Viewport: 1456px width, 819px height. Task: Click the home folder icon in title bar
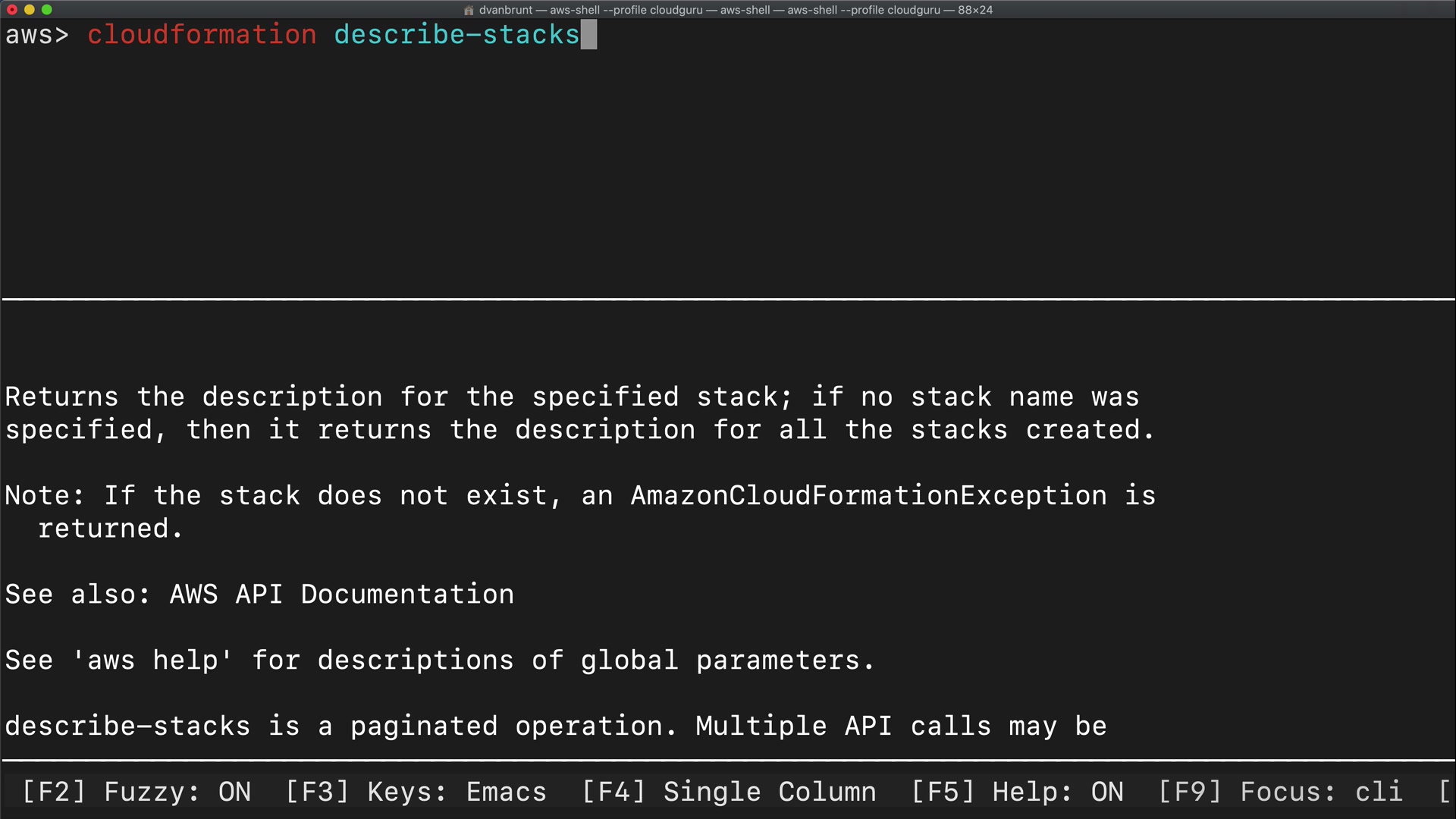click(x=469, y=10)
